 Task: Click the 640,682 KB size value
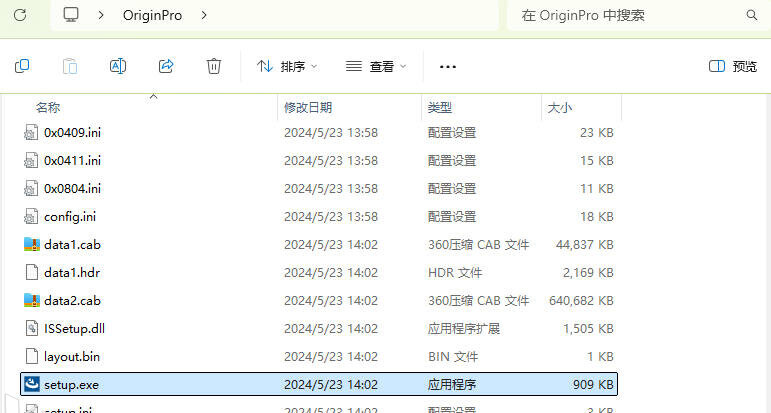(581, 301)
